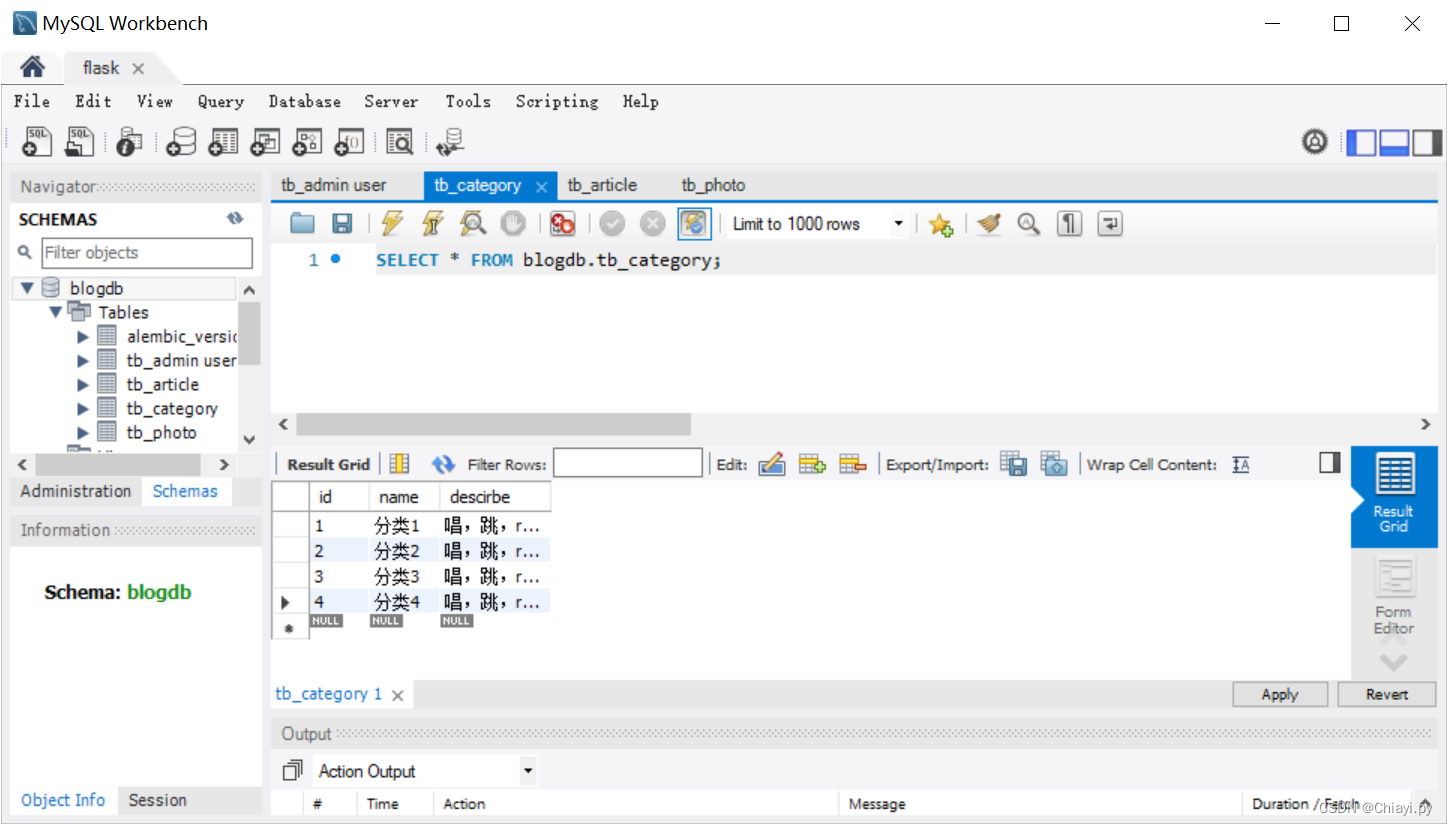Execute the query with the lightning bolt icon
This screenshot has width=1448, height=825.
click(x=393, y=224)
